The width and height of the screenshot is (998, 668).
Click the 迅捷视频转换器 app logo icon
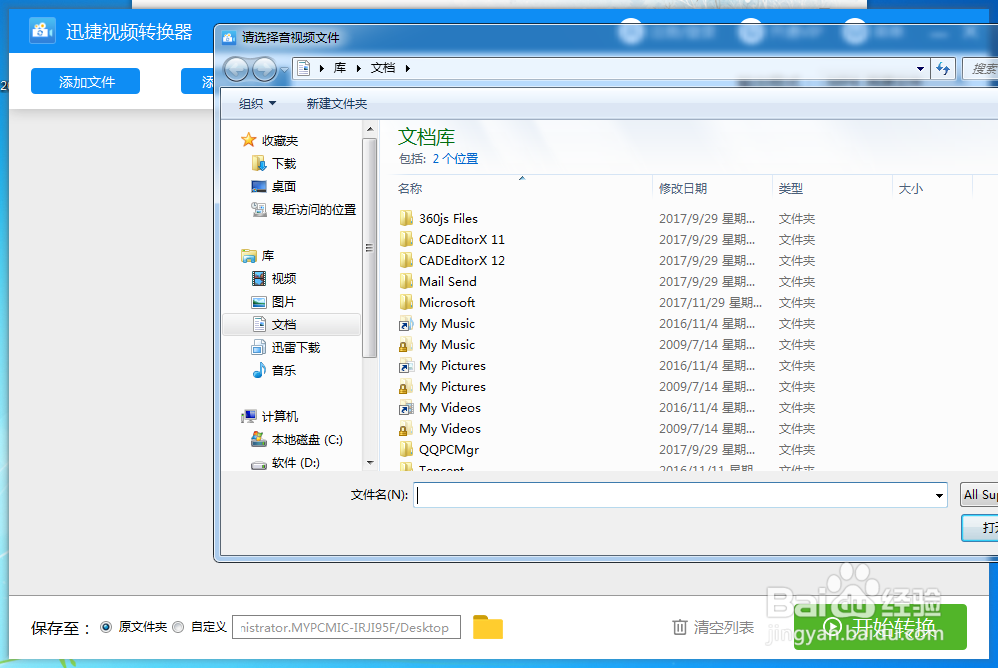[40, 31]
